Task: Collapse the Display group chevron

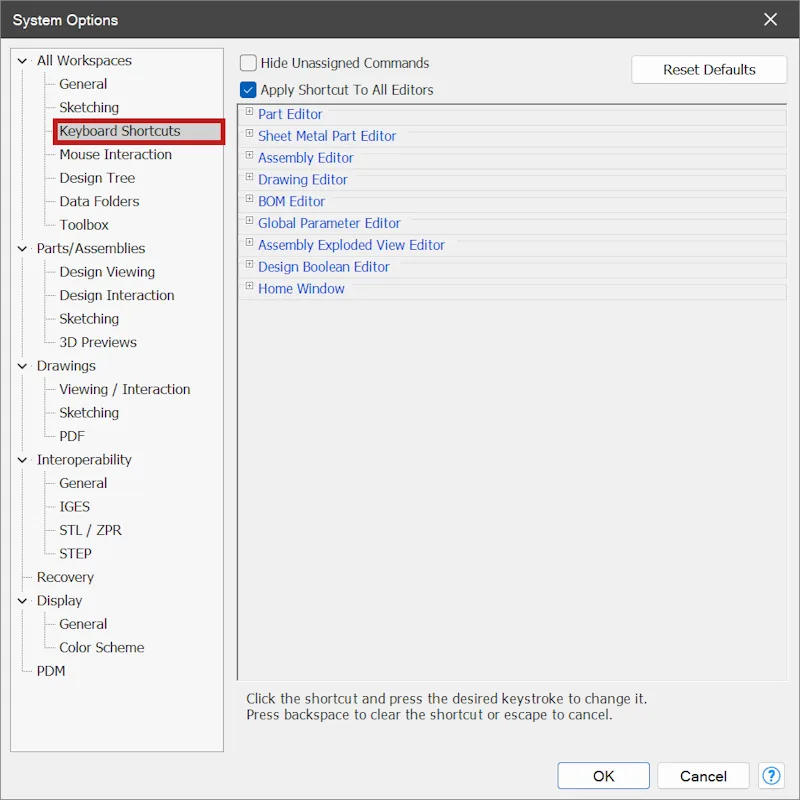Action: point(22,601)
